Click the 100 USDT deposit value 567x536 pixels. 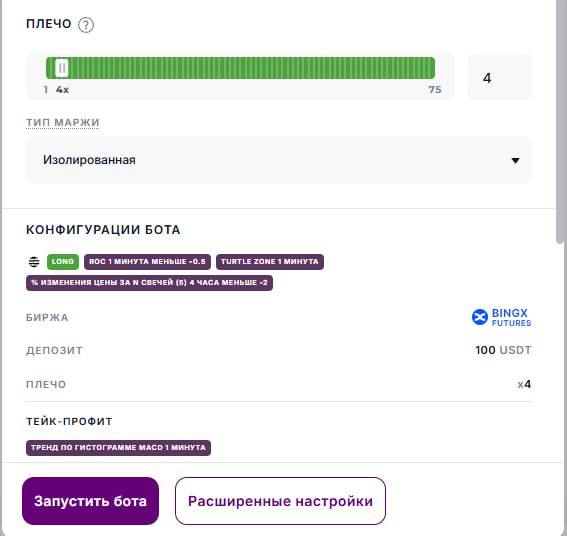[503, 350]
